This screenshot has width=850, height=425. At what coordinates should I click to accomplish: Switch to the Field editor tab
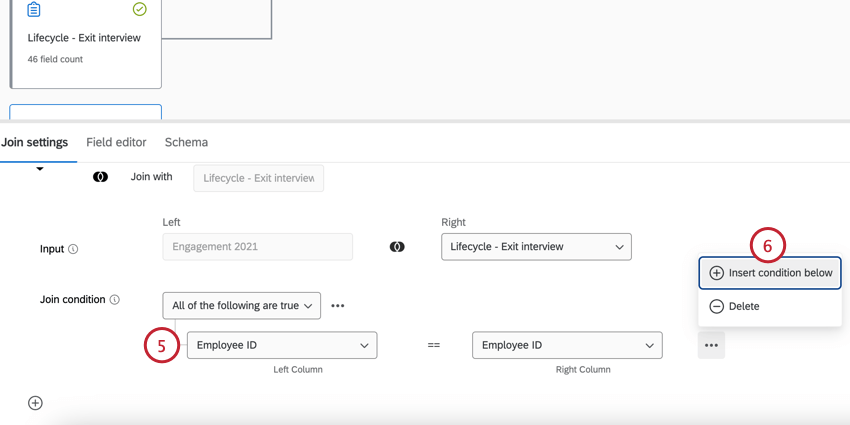click(116, 142)
